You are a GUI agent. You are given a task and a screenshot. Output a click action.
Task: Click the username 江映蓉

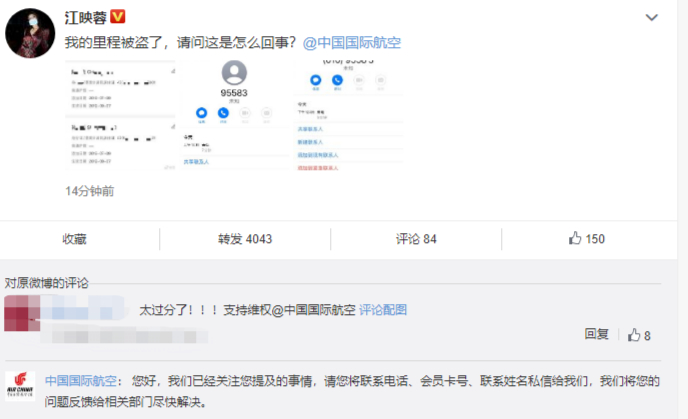(x=86, y=18)
